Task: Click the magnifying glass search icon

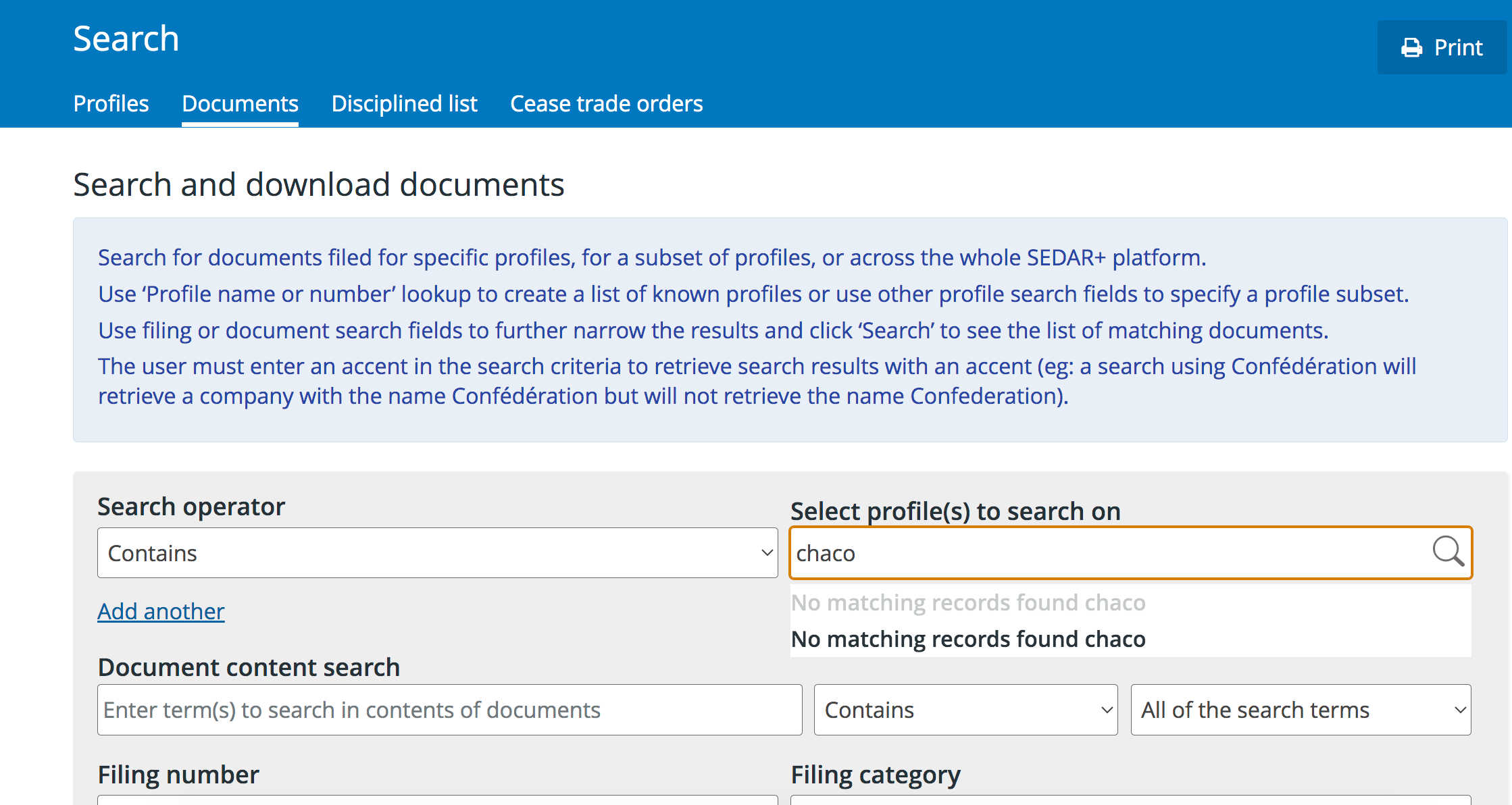Action: [x=1448, y=552]
